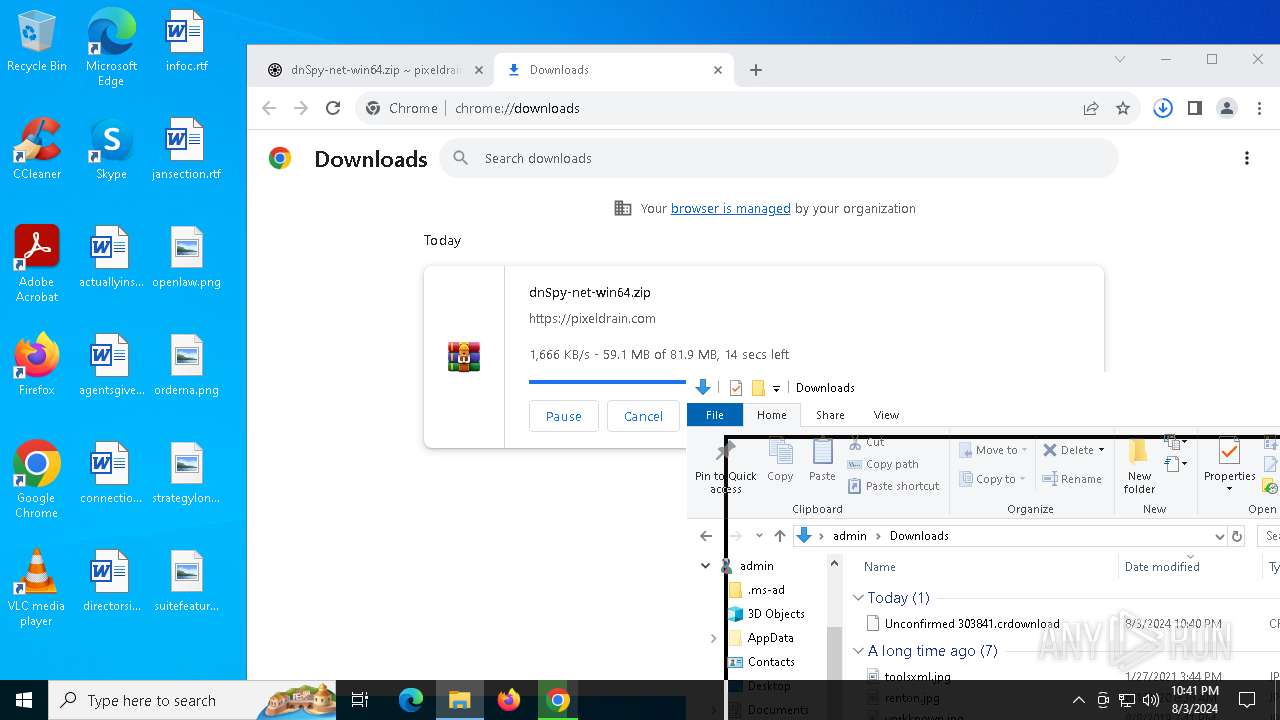
Task: Select the orderna.png desktop file
Action: [x=186, y=366]
